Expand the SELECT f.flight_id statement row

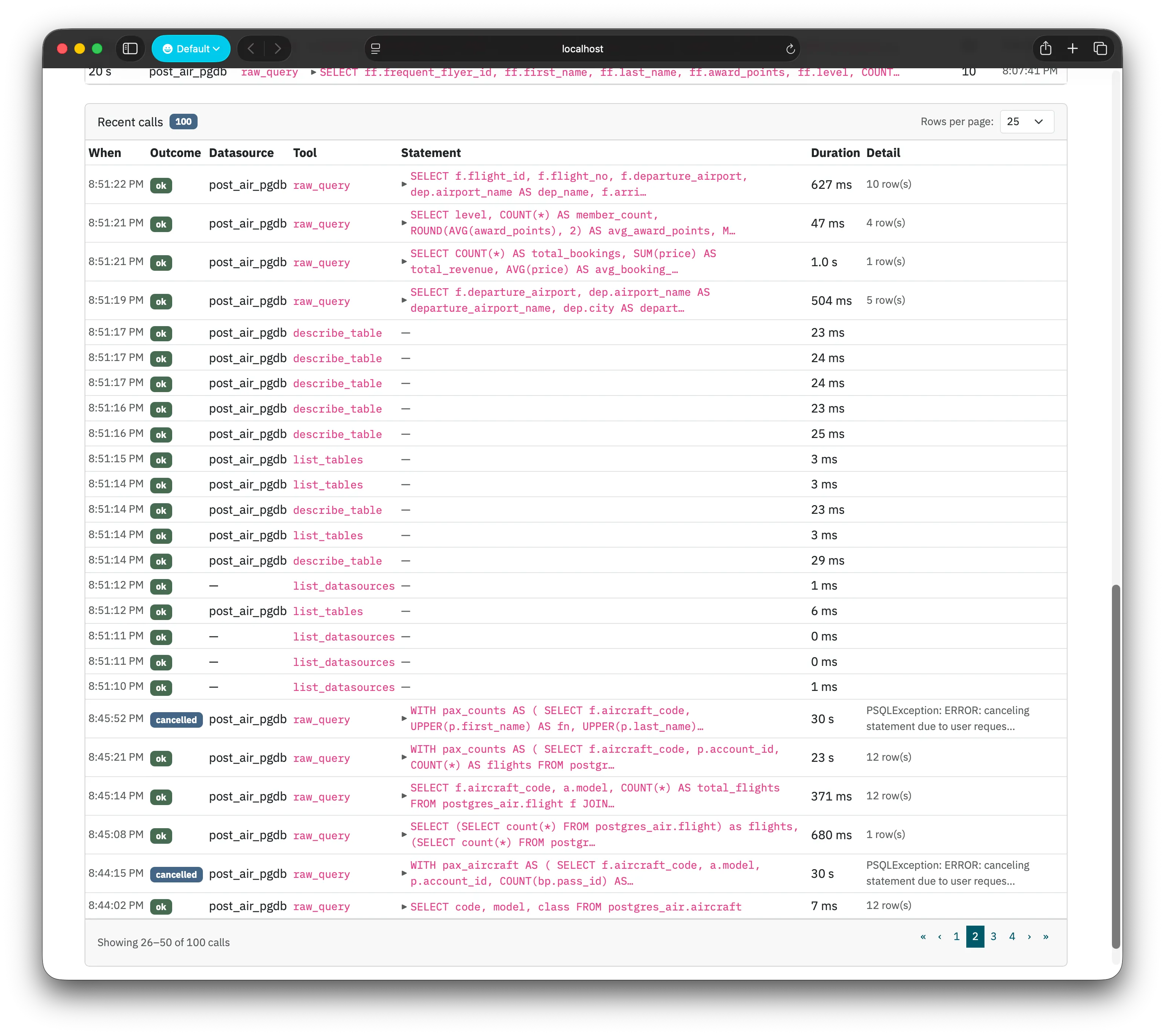point(404,184)
